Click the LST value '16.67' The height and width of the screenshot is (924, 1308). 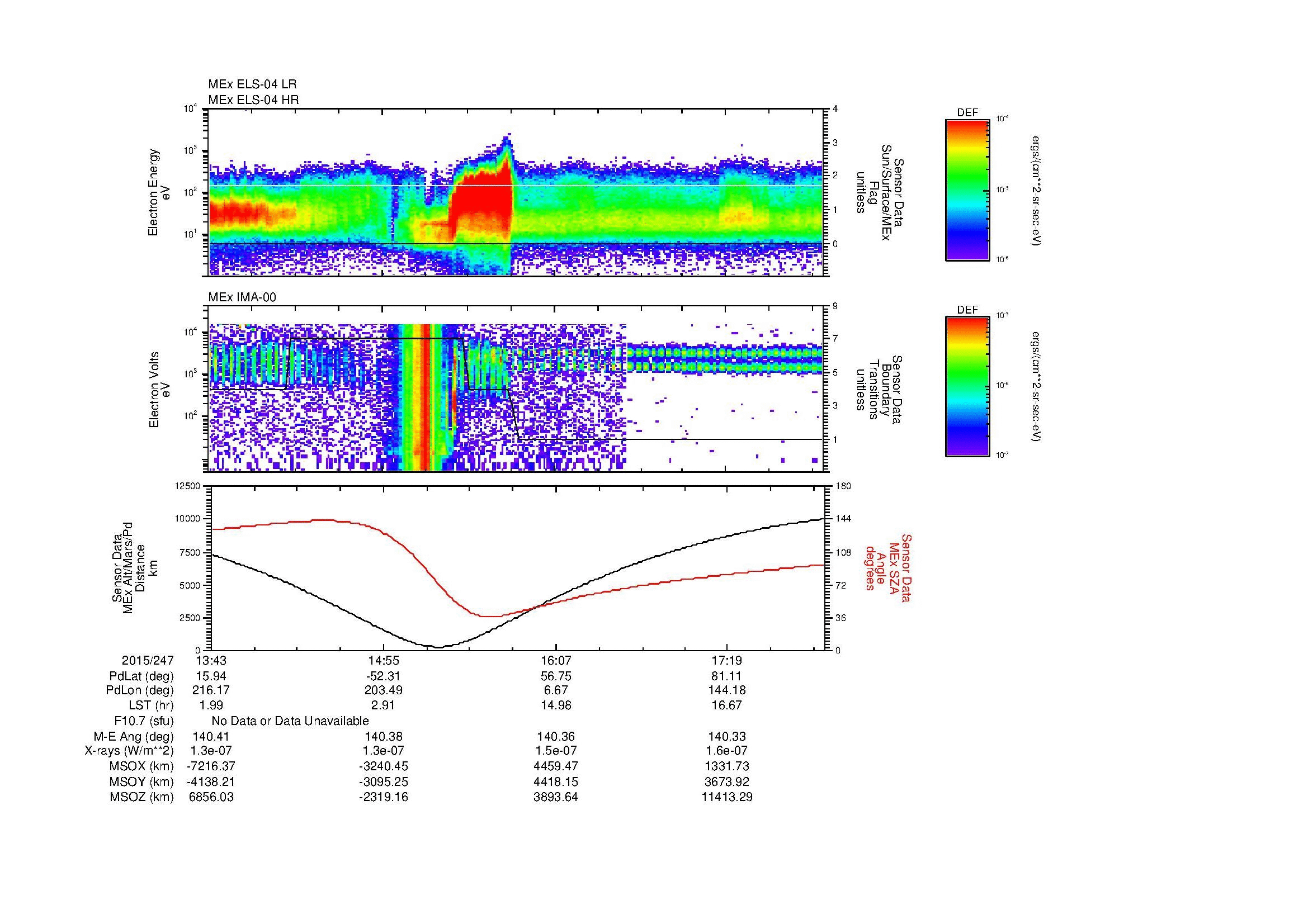[727, 705]
